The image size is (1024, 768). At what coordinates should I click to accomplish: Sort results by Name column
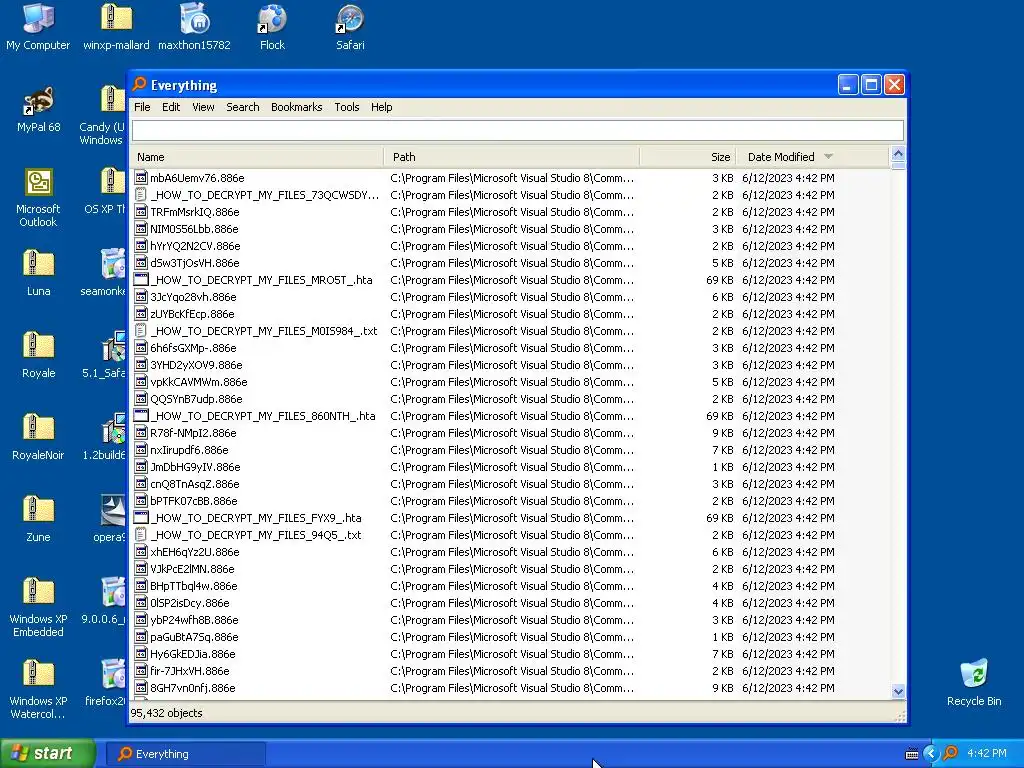point(257,157)
